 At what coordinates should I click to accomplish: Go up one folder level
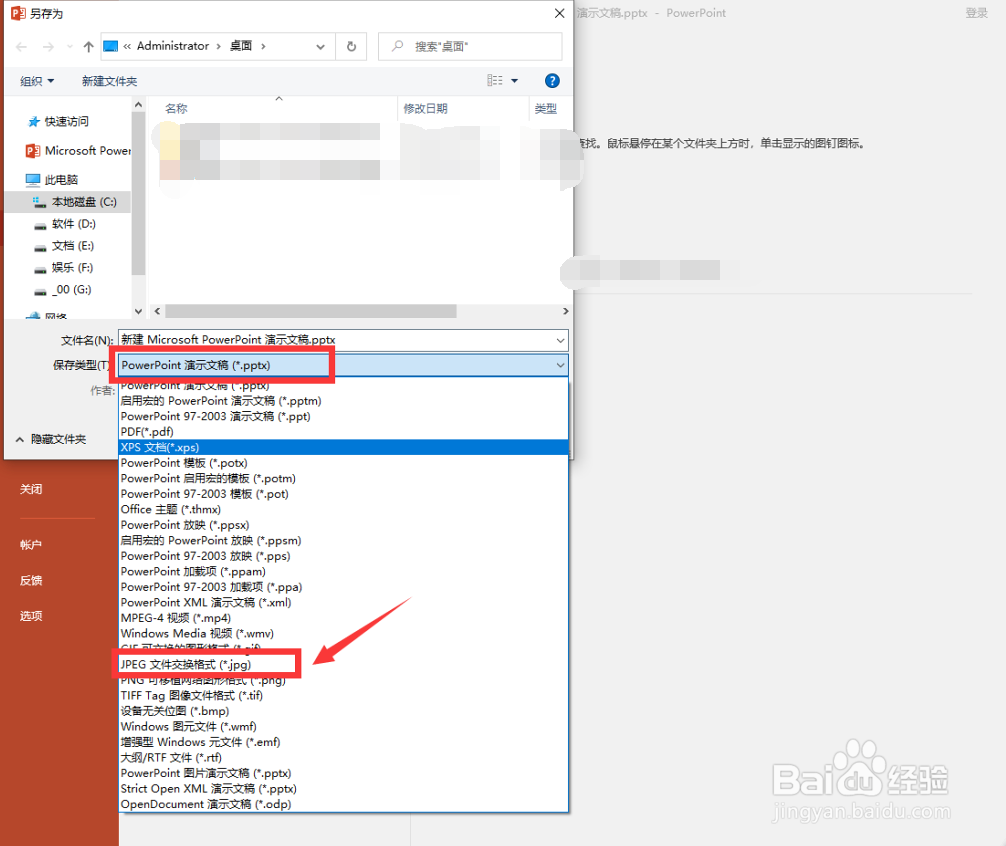[89, 46]
